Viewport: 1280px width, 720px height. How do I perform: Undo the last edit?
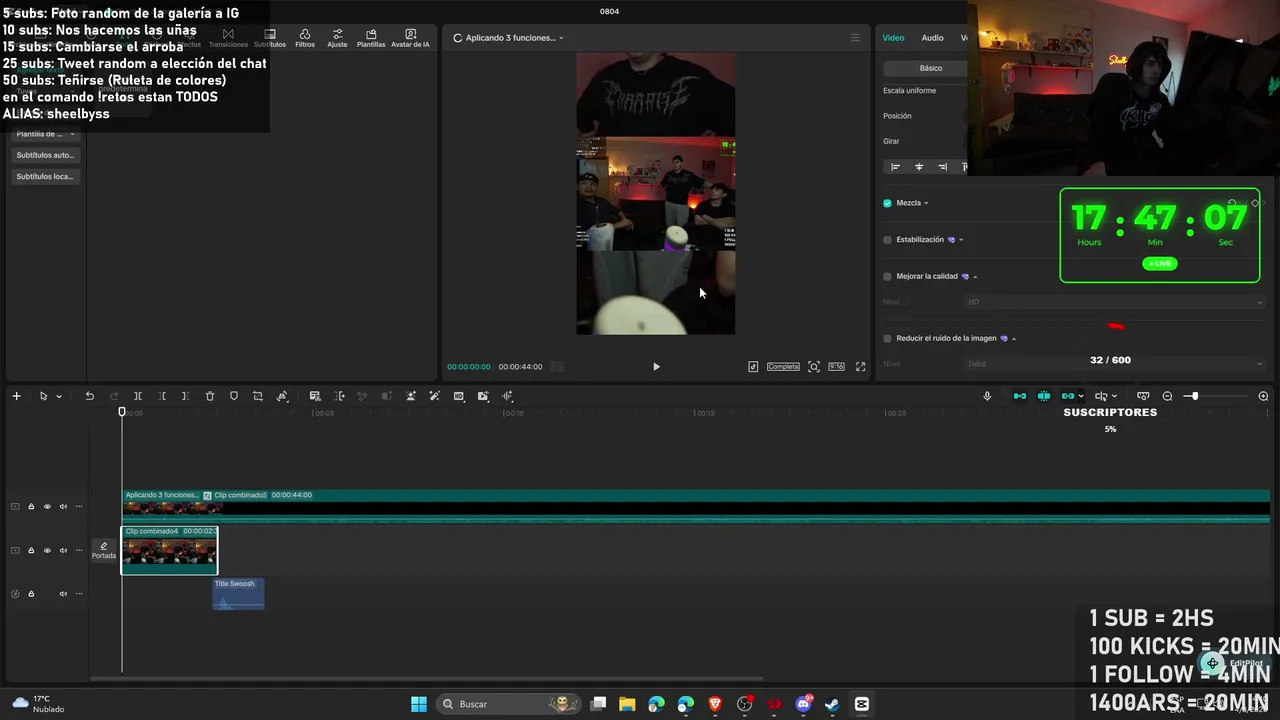pyautogui.click(x=89, y=396)
